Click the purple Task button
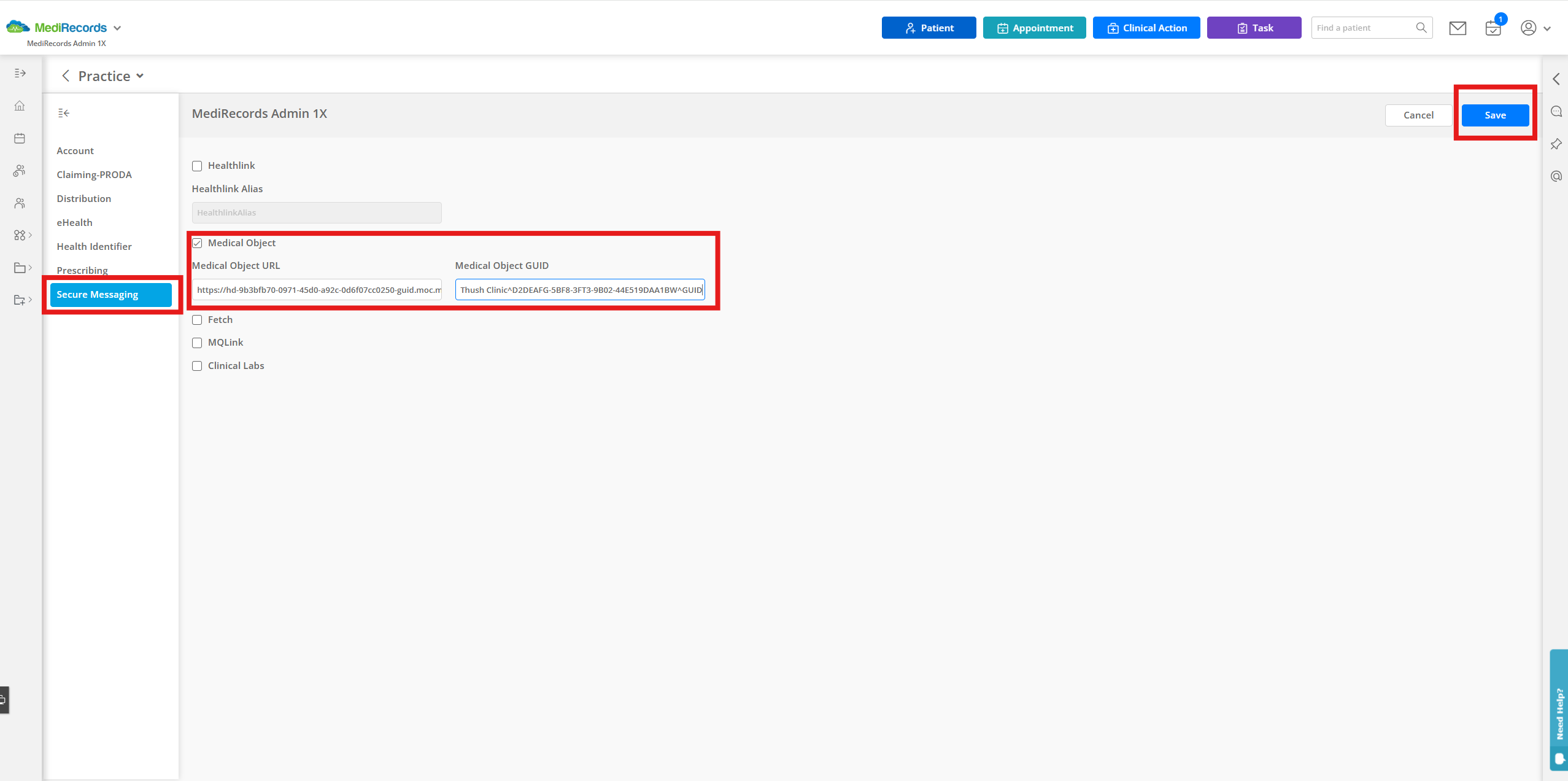This screenshot has width=1568, height=781. click(1254, 28)
